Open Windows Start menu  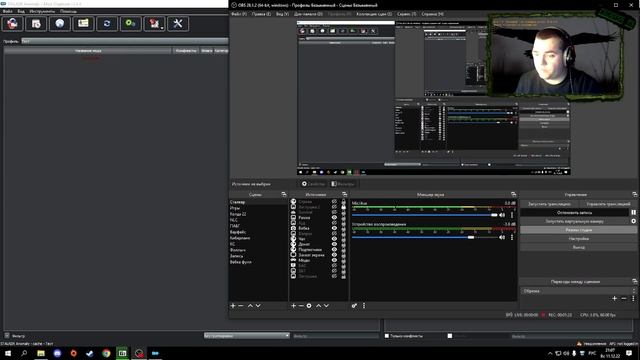[8, 353]
